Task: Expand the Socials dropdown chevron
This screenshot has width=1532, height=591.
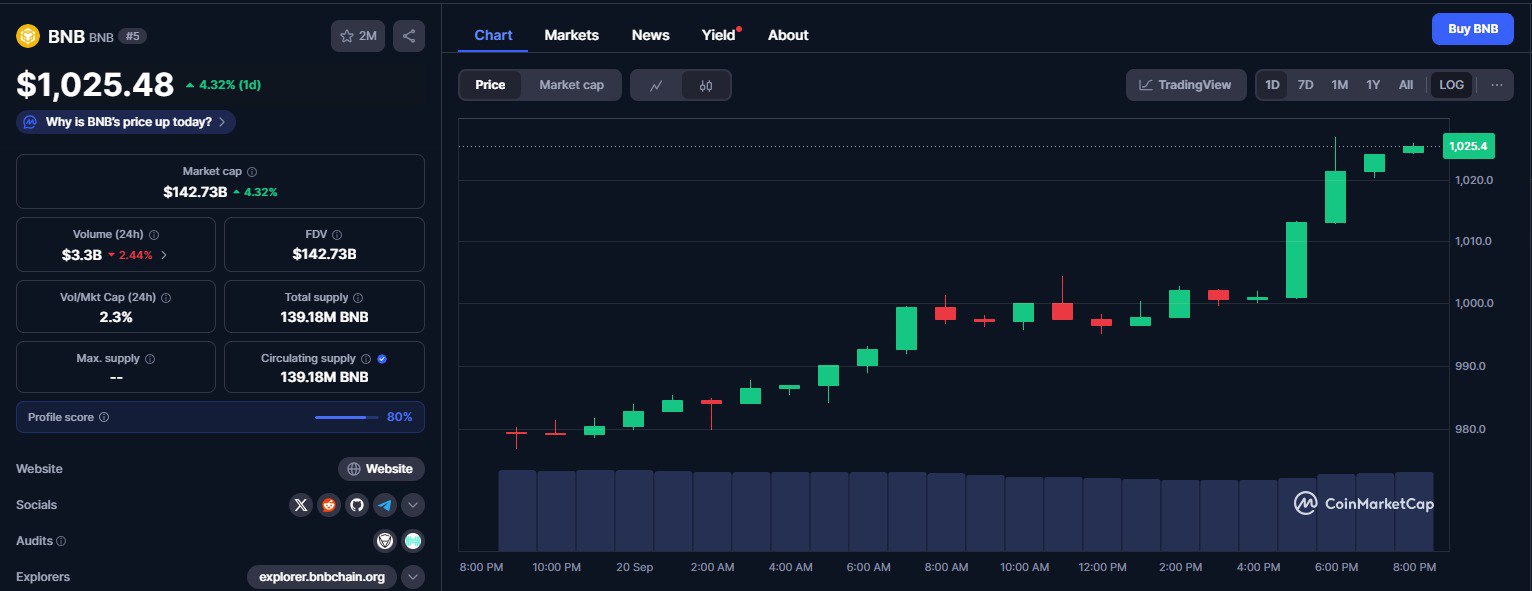Action: click(x=413, y=505)
